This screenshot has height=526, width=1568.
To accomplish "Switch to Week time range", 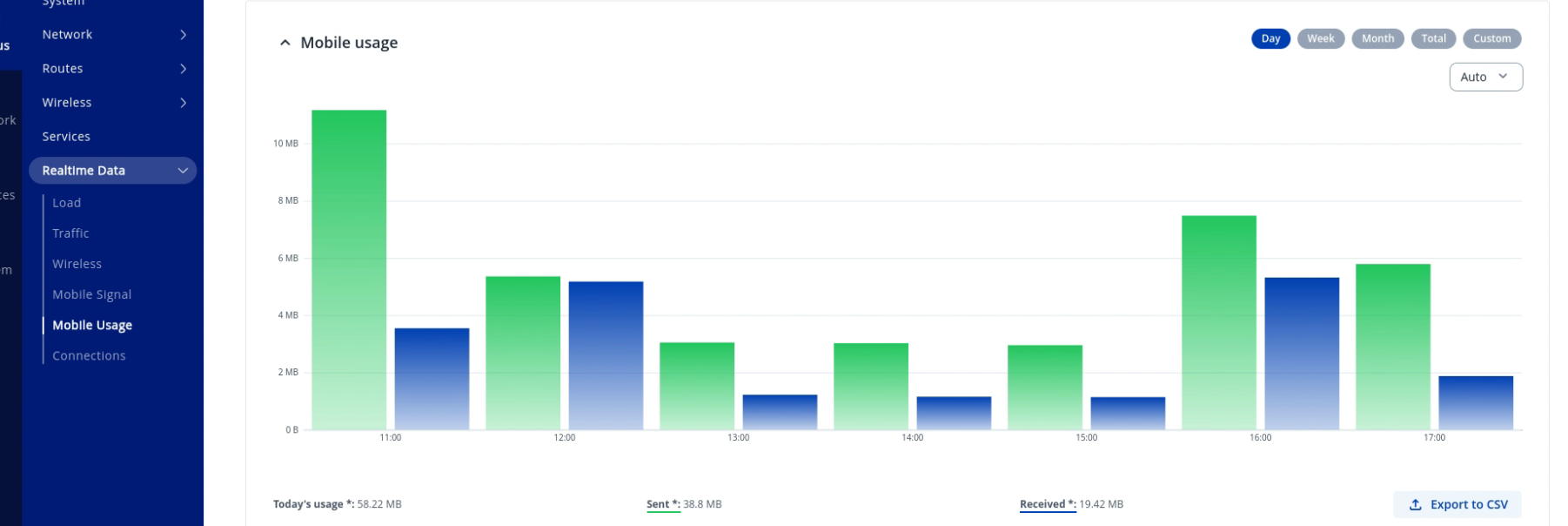I will 1320,38.
